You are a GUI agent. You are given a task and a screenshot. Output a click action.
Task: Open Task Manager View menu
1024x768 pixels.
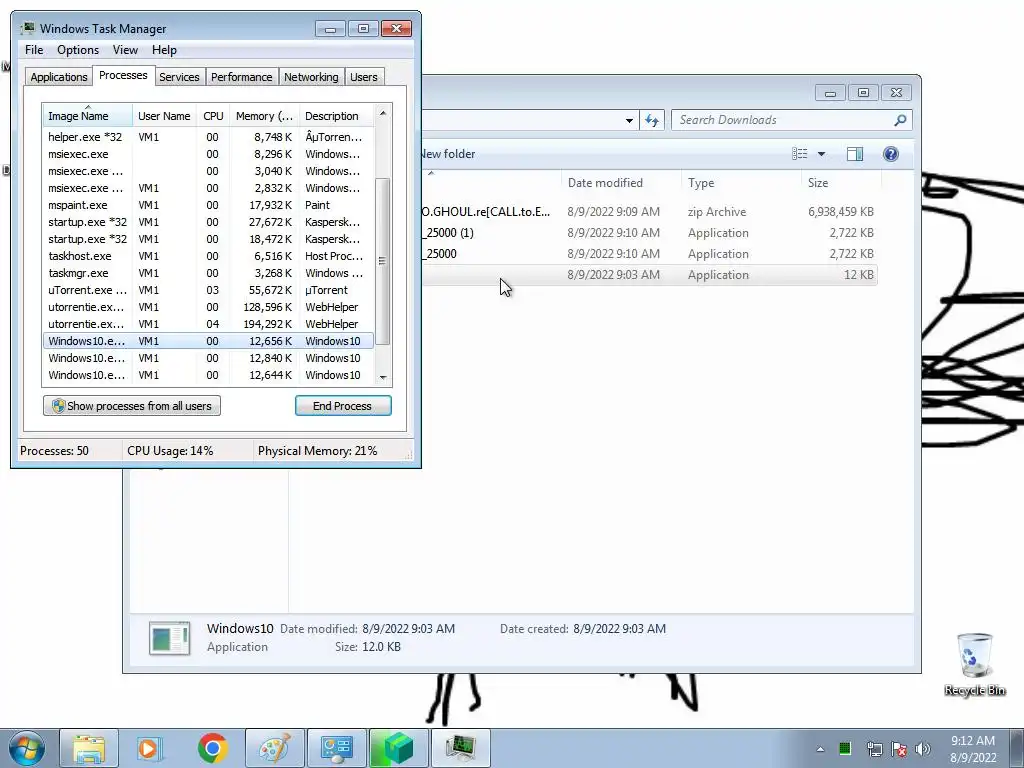125,50
